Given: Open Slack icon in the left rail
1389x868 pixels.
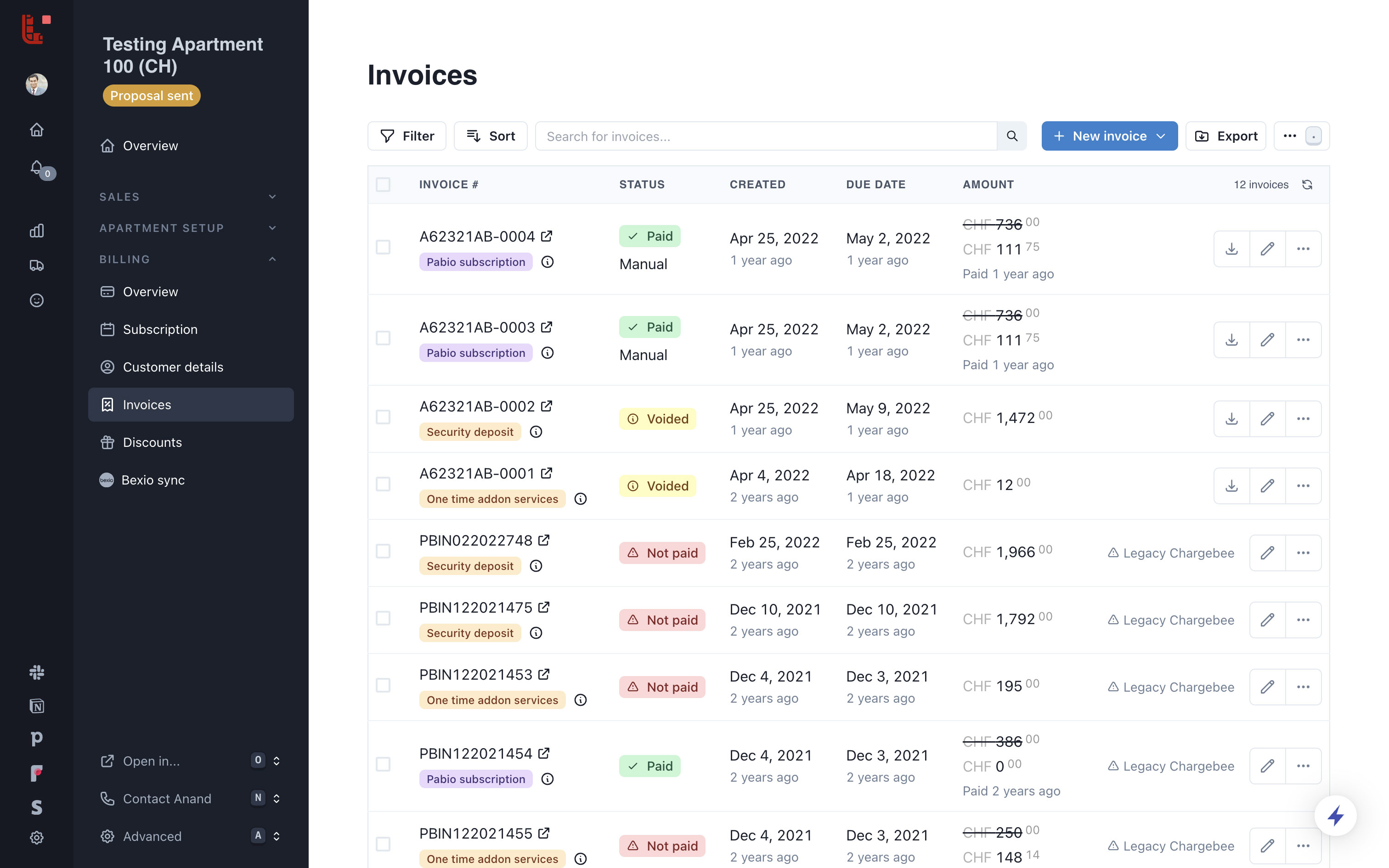Looking at the screenshot, I should coord(37,671).
